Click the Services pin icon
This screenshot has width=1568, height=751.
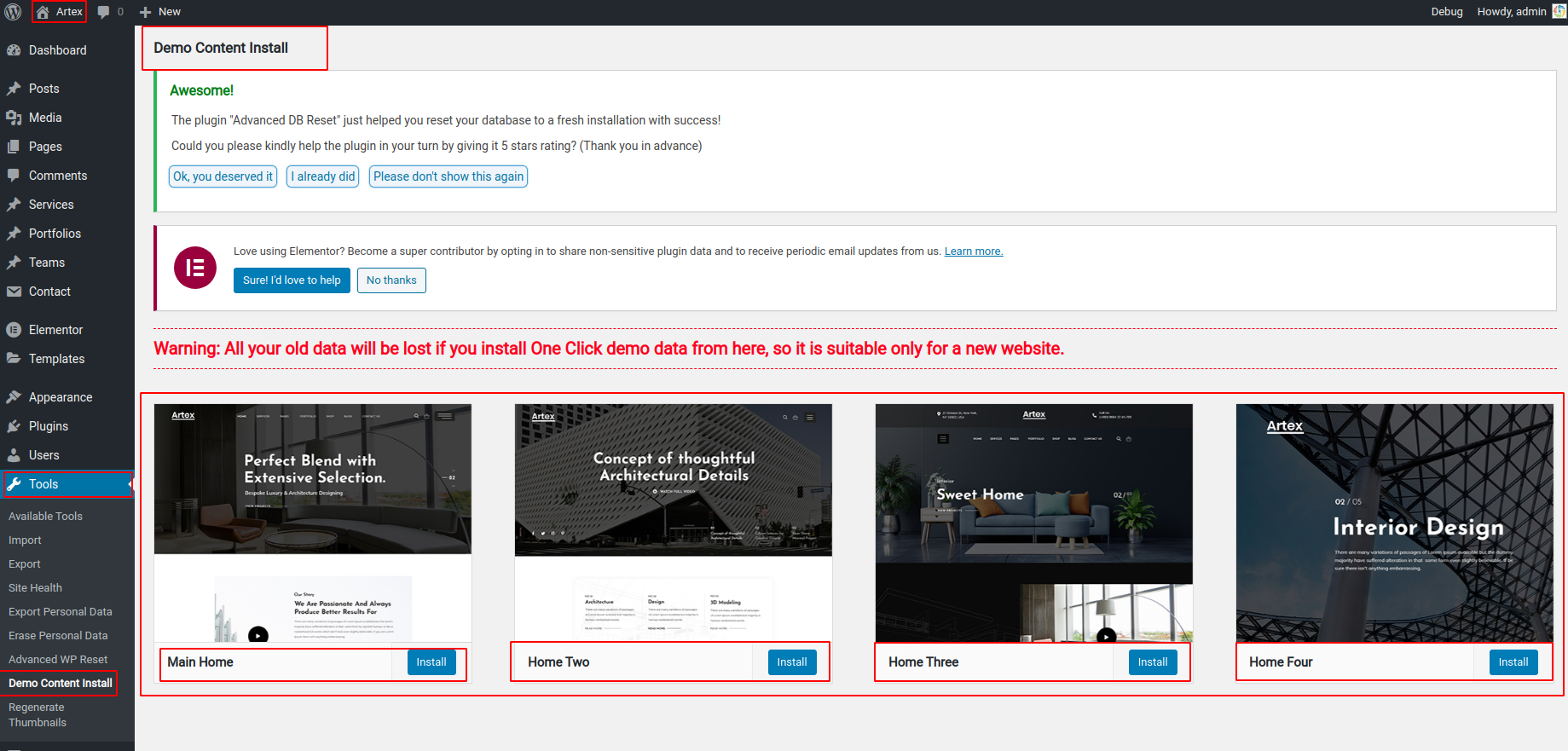14,205
